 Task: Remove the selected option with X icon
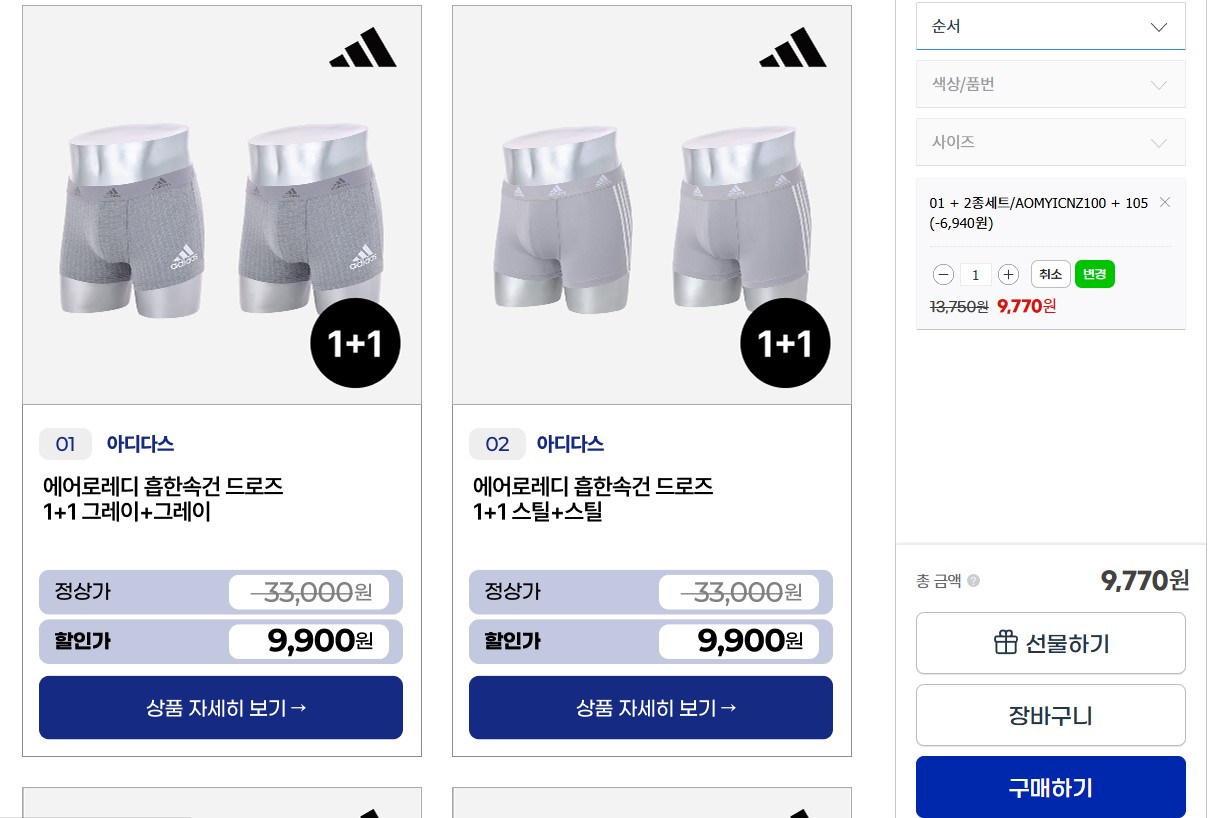point(1164,202)
